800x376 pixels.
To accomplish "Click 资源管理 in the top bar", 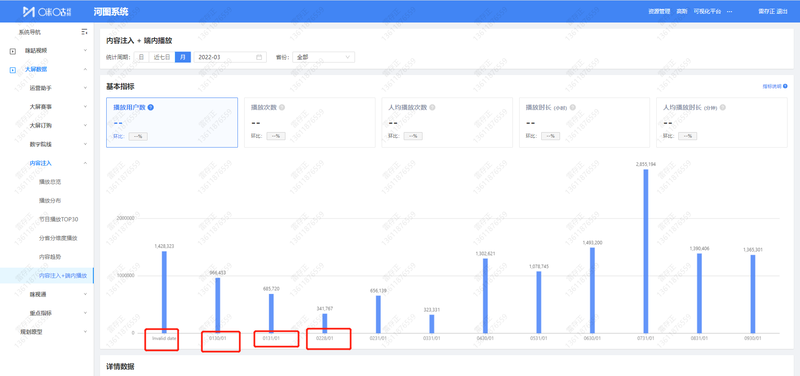I will [x=659, y=11].
